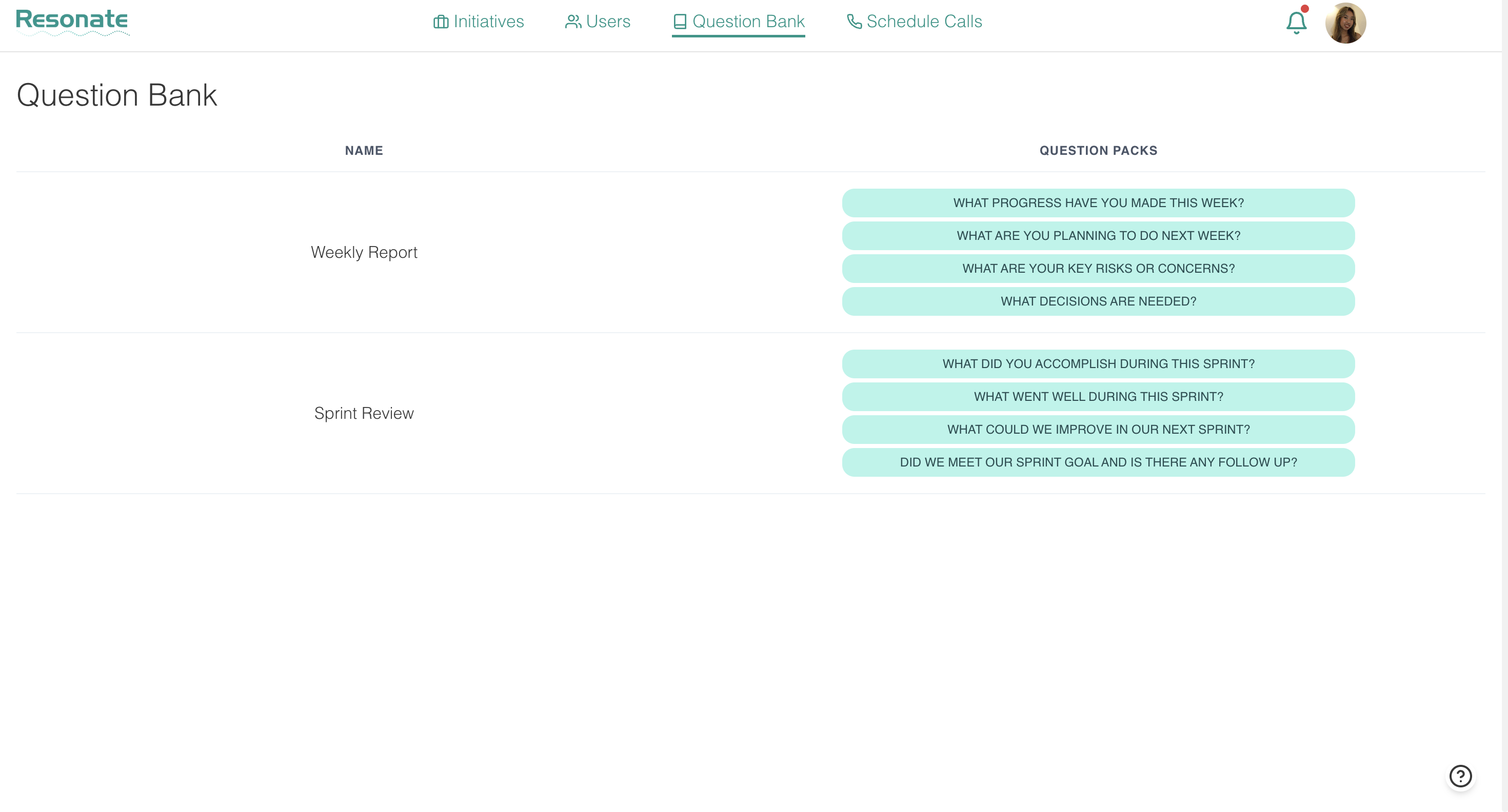1508x812 pixels.
Task: Open the Schedule Calls tab
Action: 924,22
